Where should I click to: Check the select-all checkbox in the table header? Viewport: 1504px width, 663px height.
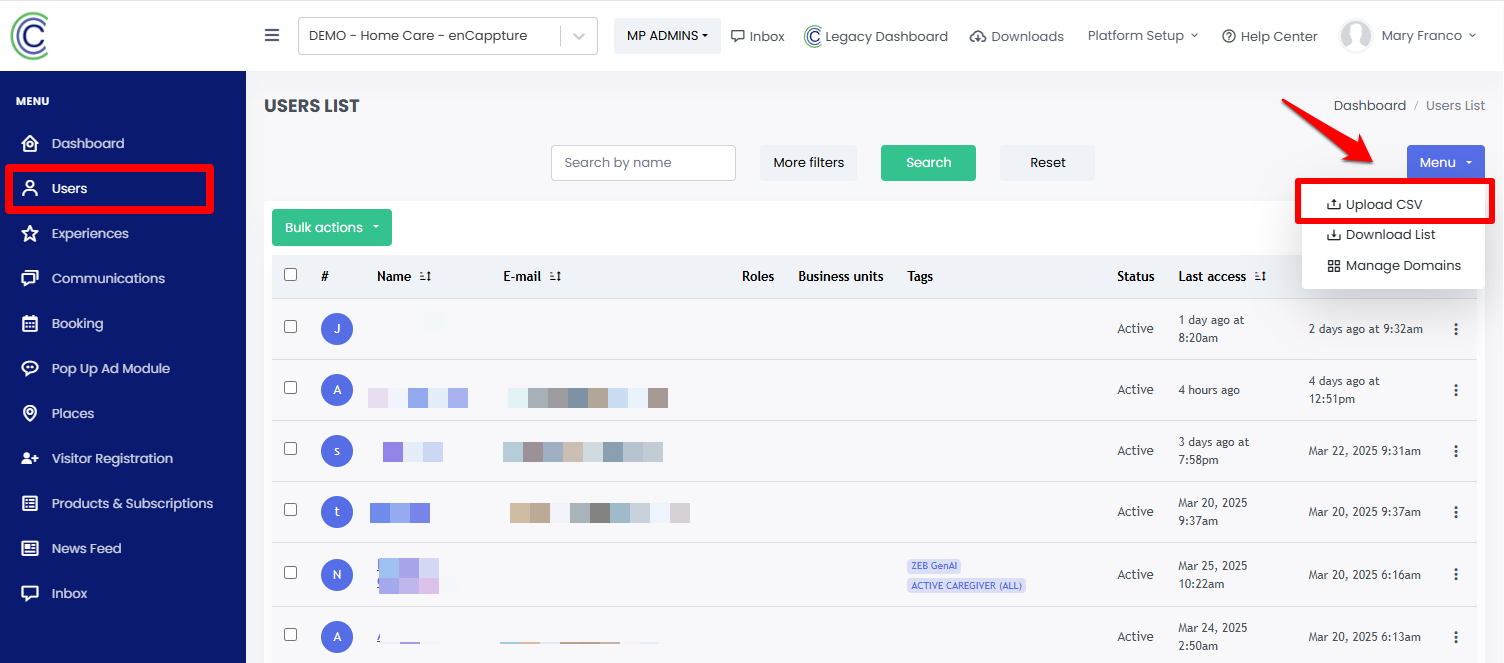click(290, 273)
